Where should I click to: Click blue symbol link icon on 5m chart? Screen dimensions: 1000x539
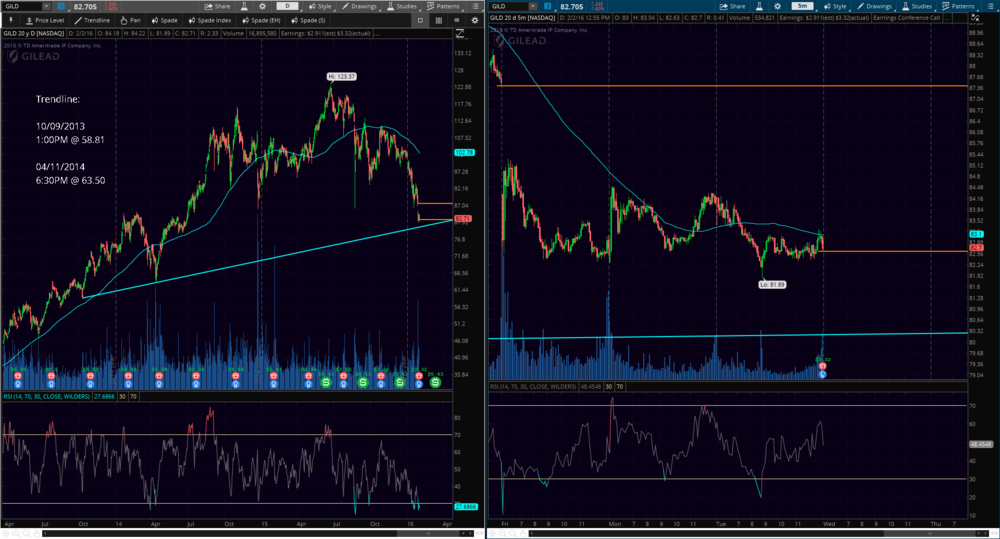[547, 6]
